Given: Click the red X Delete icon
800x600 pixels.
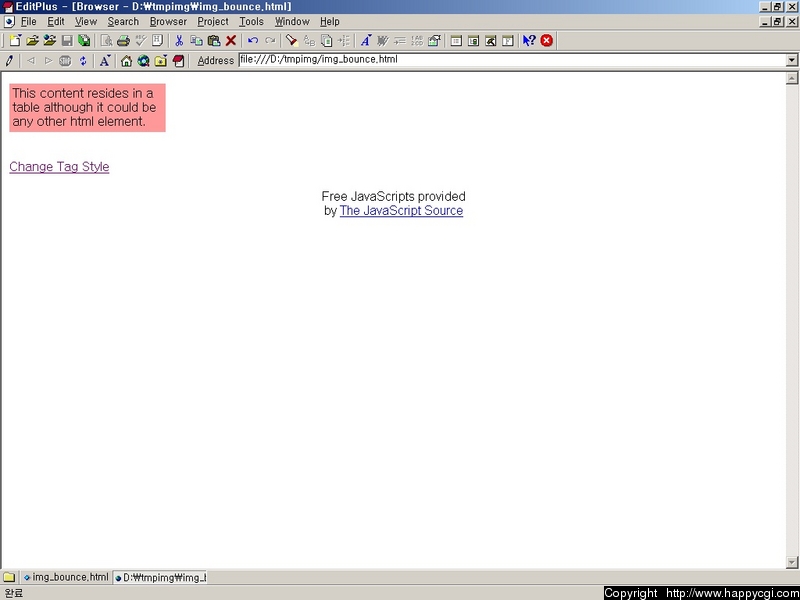Looking at the screenshot, I should pos(231,41).
